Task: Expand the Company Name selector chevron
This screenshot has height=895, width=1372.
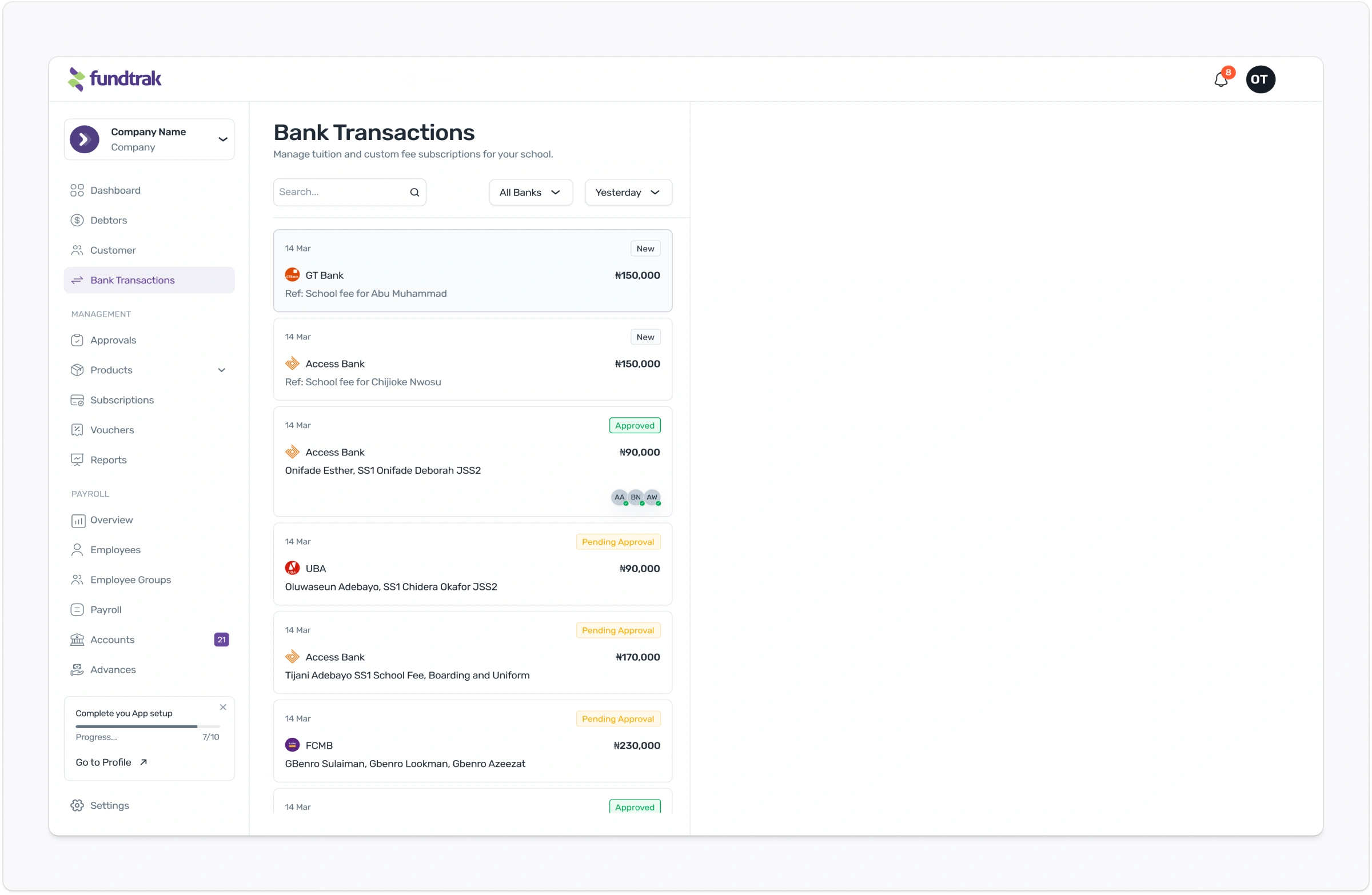Action: 223,139
